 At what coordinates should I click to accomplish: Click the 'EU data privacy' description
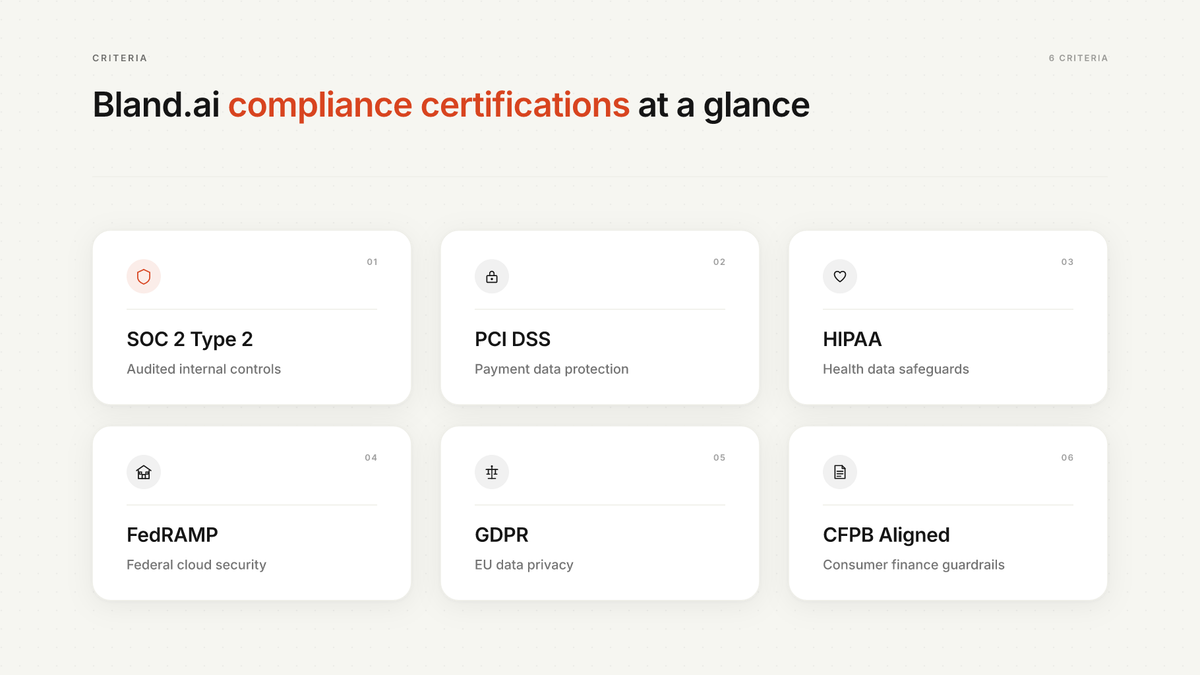point(524,565)
